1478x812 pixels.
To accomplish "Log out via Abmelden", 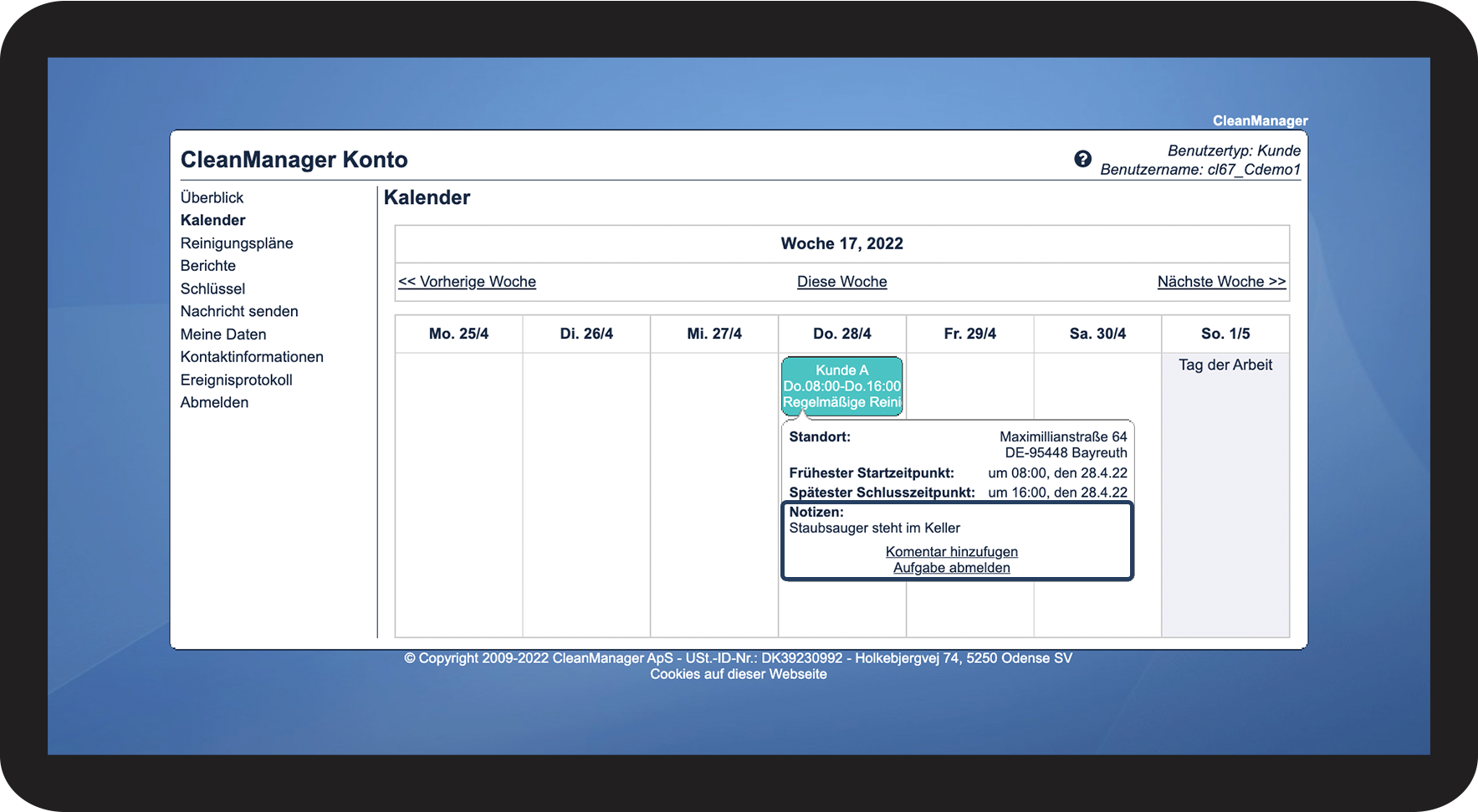I will pyautogui.click(x=214, y=402).
